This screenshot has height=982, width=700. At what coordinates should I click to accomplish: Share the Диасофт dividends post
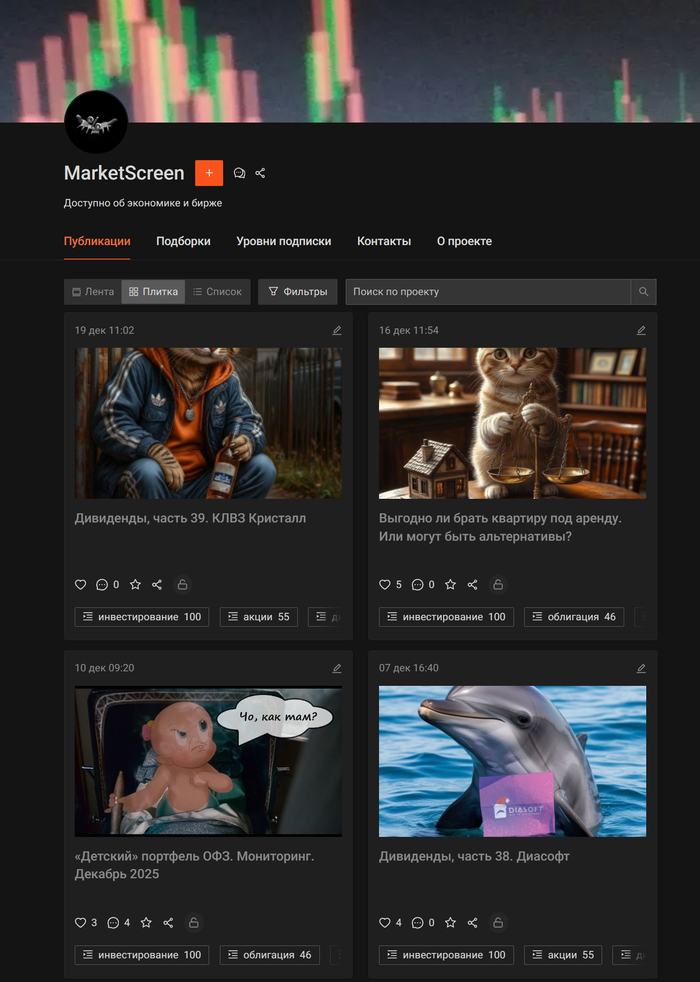point(472,923)
